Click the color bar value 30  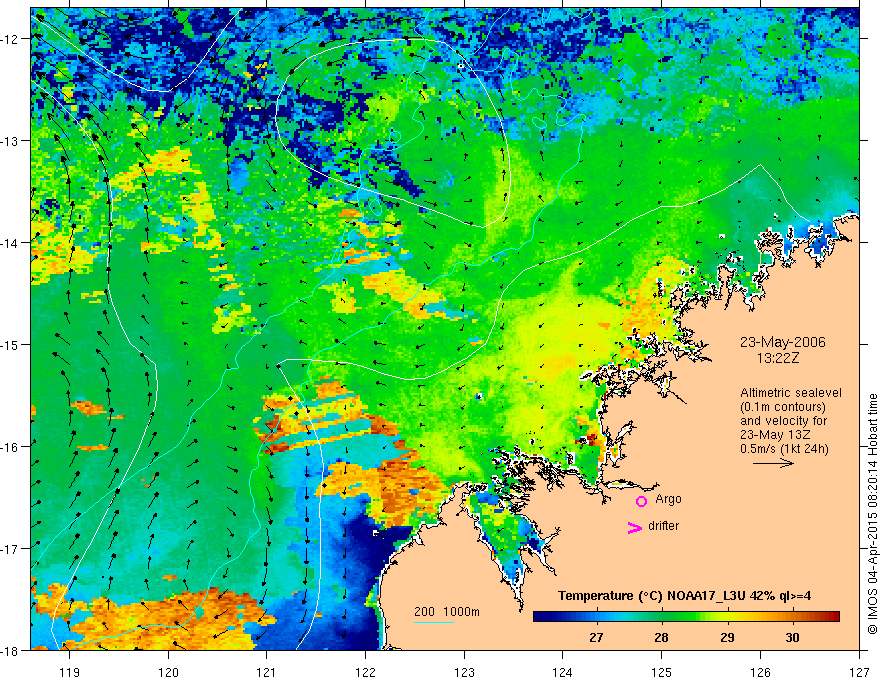792,637
